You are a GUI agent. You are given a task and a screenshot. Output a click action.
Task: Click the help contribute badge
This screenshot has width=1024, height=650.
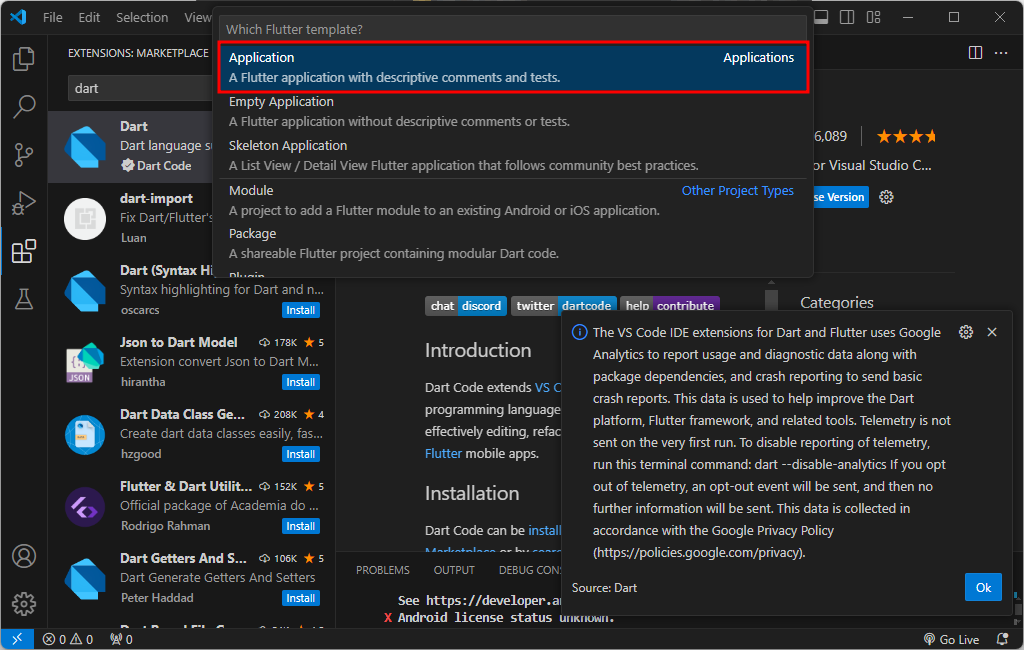(669, 305)
